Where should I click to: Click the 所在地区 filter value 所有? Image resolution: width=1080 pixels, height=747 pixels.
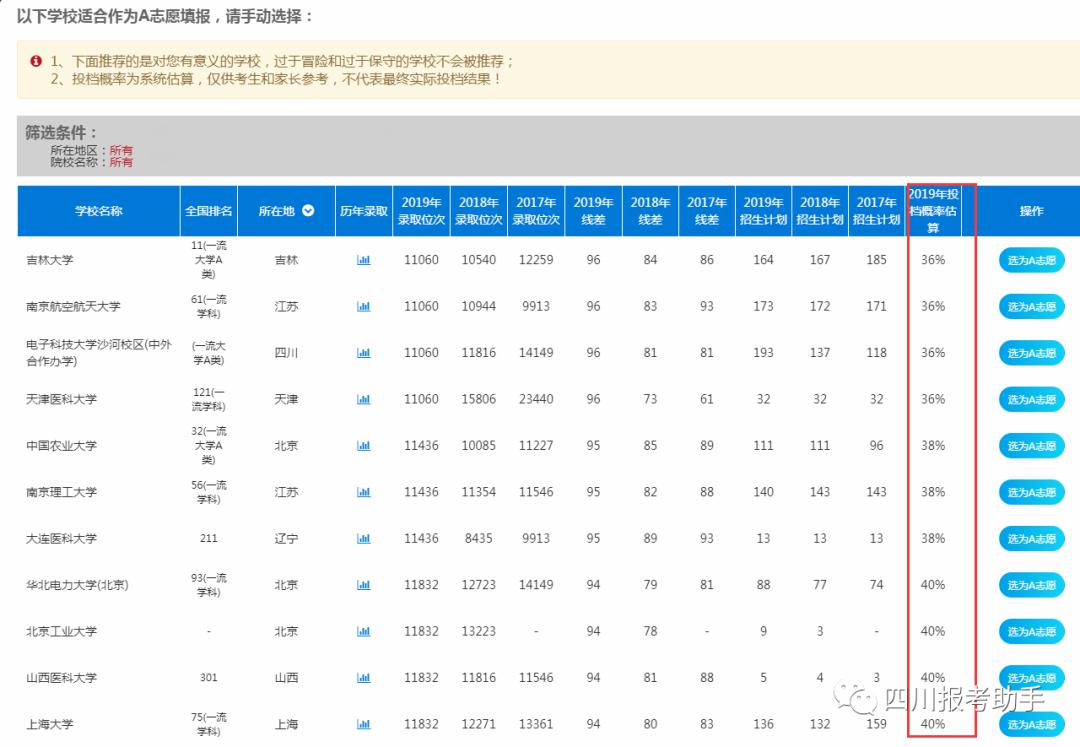point(121,150)
